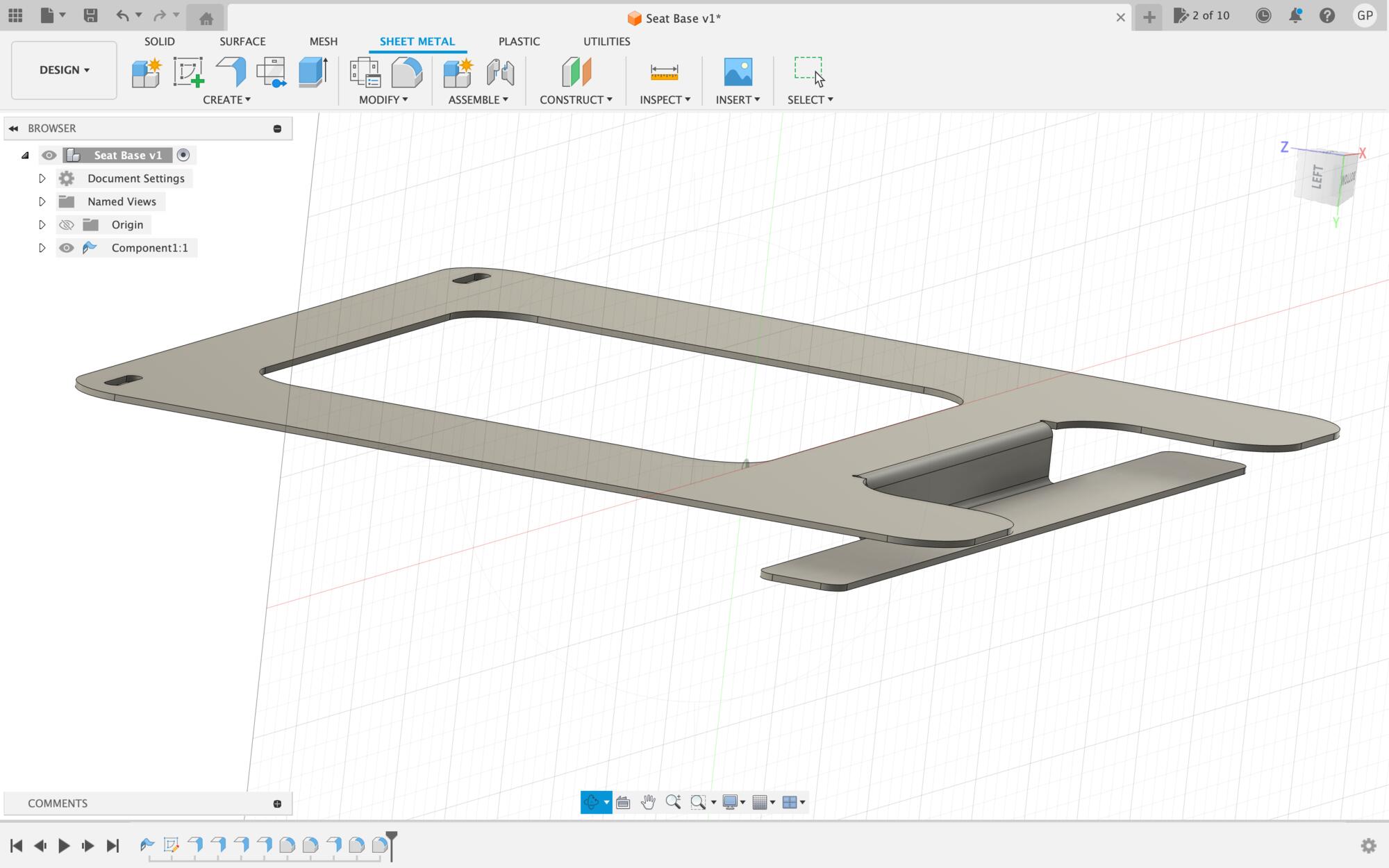The width and height of the screenshot is (1389, 868).
Task: Open Sheet Metal Rules tool
Action: click(x=365, y=72)
